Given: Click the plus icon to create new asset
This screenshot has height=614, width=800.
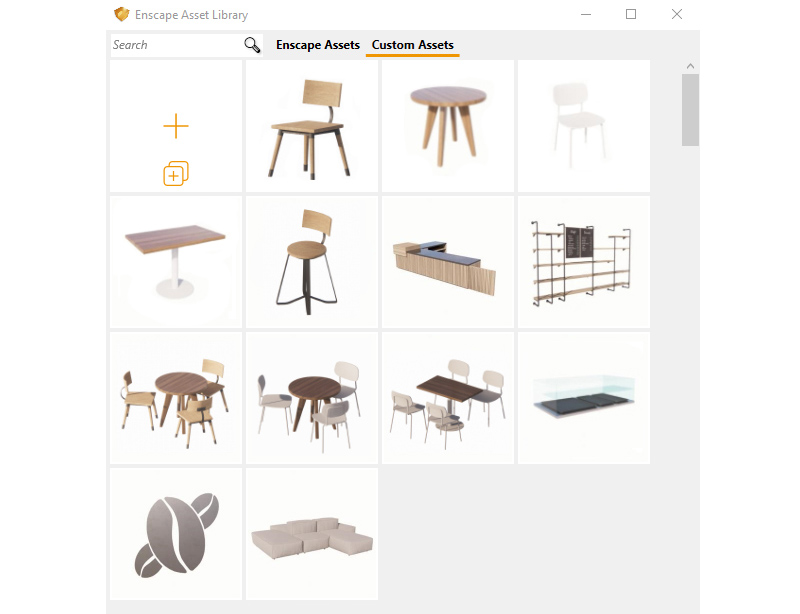Looking at the screenshot, I should click(175, 126).
